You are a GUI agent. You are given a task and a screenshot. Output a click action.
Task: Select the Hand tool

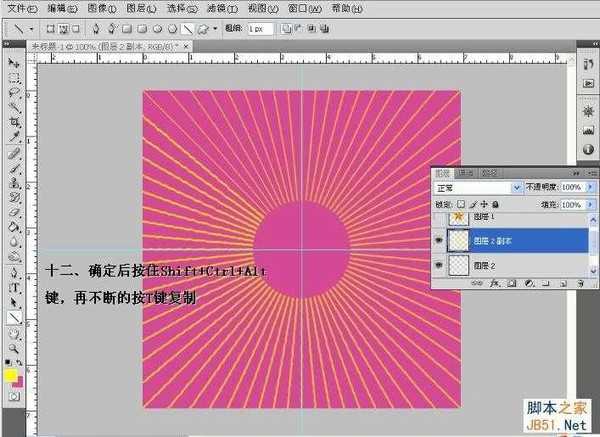click(14, 334)
